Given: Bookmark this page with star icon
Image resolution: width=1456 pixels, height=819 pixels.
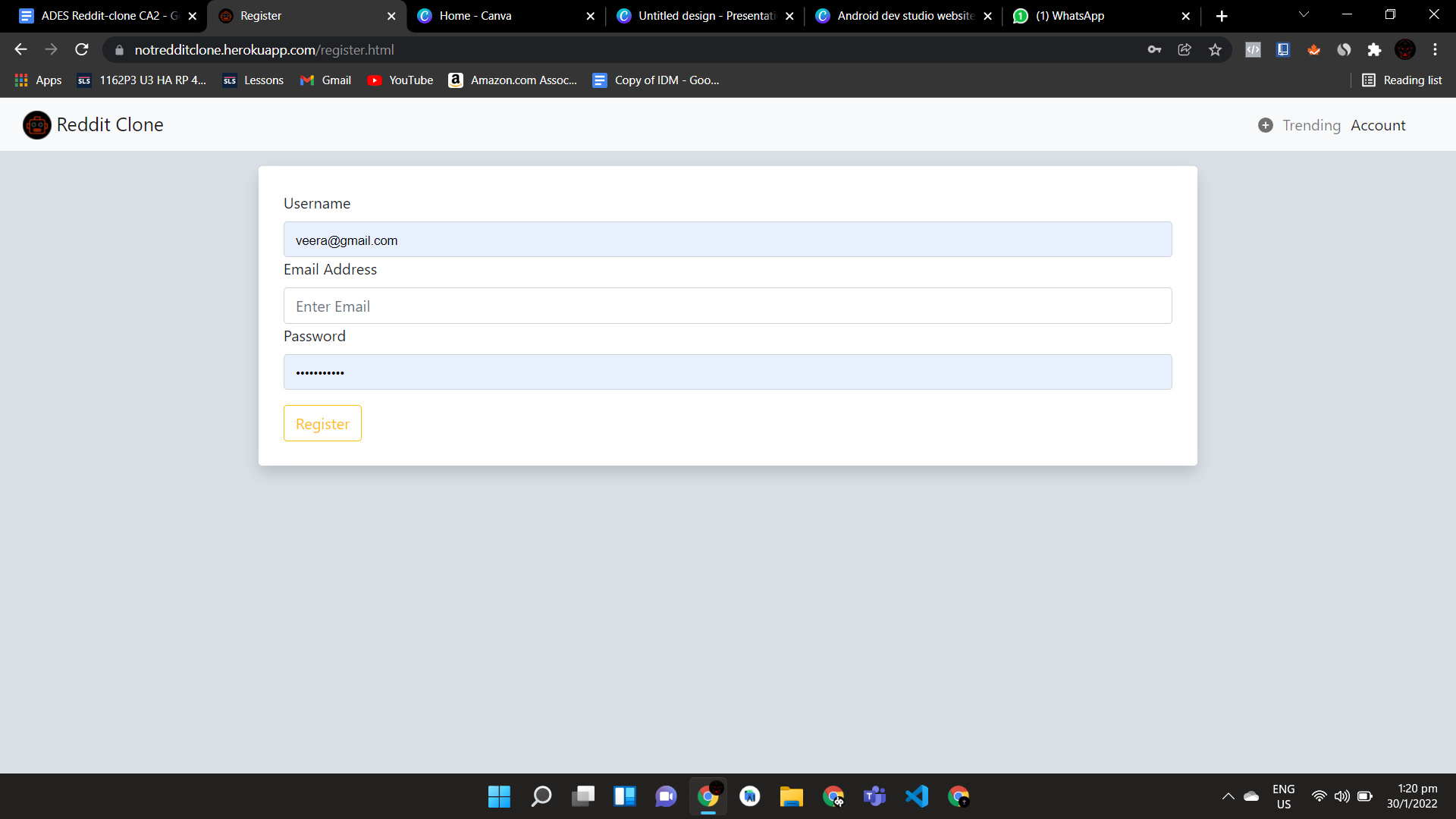Looking at the screenshot, I should click(x=1215, y=50).
